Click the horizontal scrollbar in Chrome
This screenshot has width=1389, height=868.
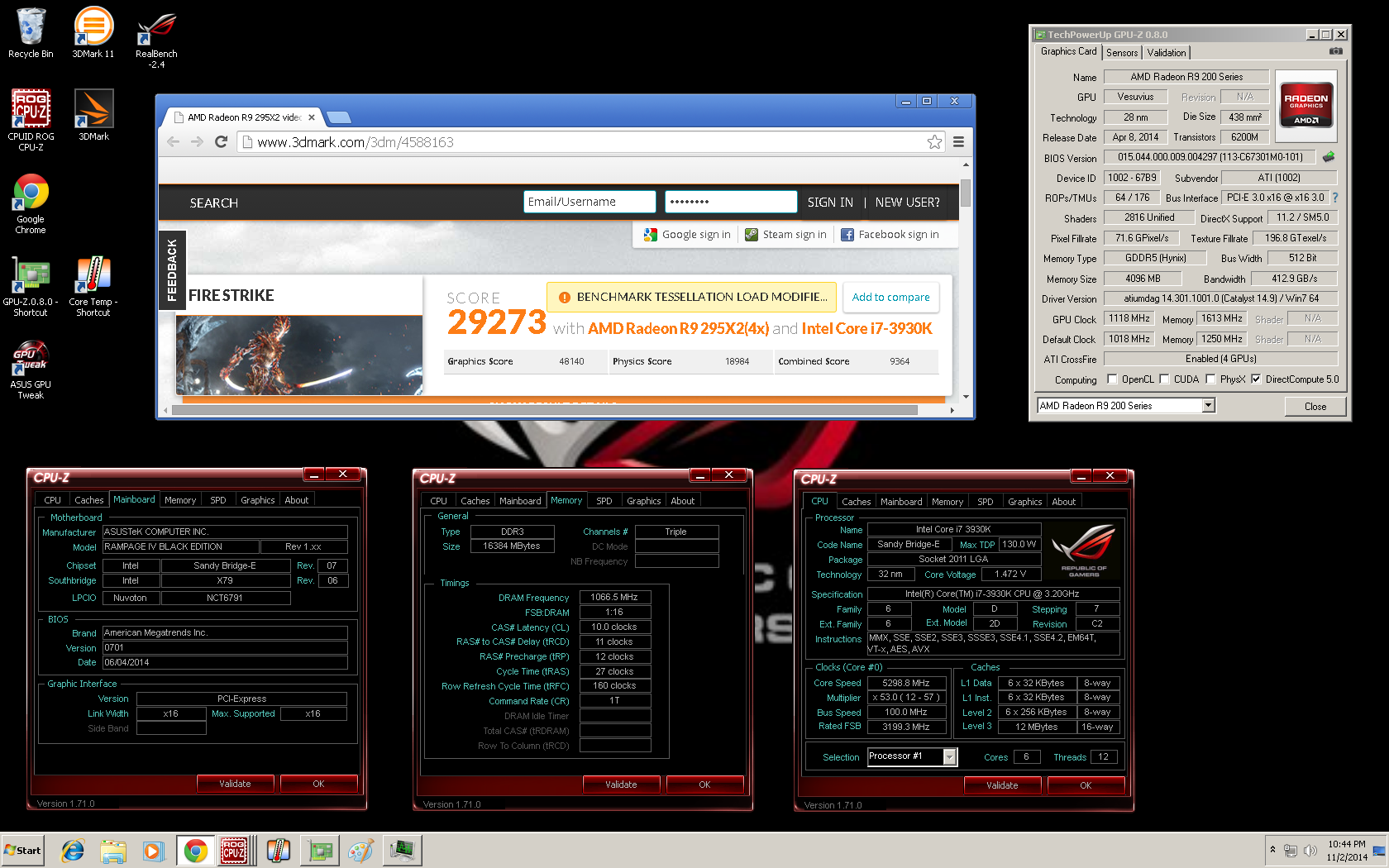(544, 410)
